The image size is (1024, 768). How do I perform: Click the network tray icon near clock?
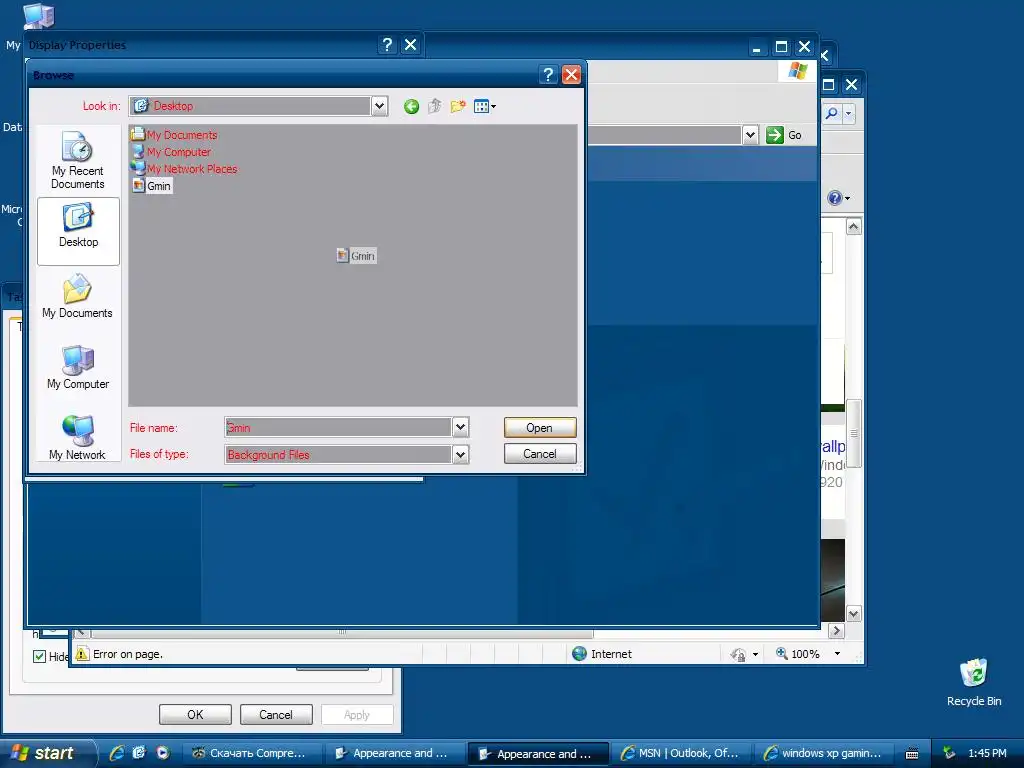point(949,753)
